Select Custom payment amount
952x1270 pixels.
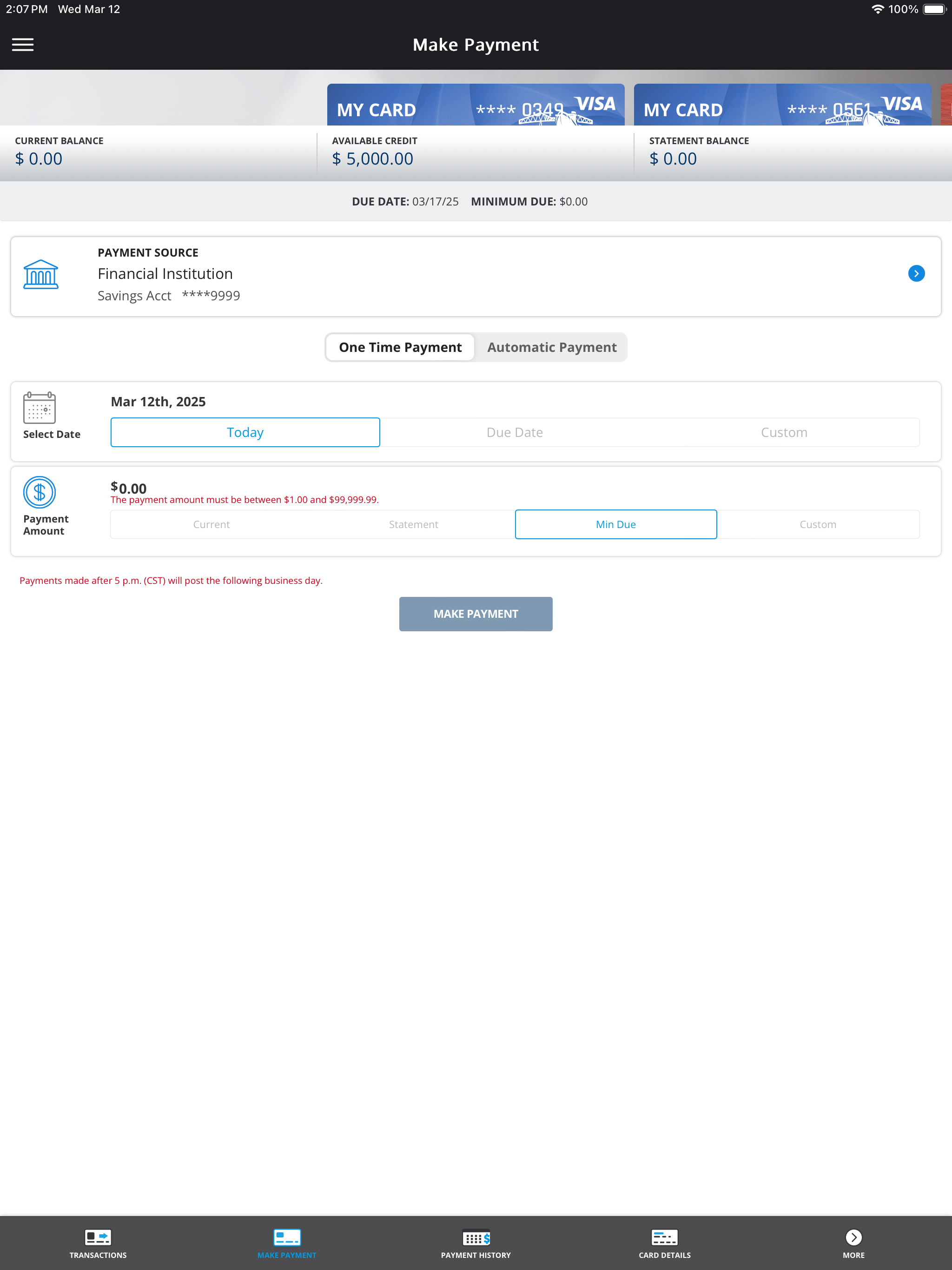point(818,524)
